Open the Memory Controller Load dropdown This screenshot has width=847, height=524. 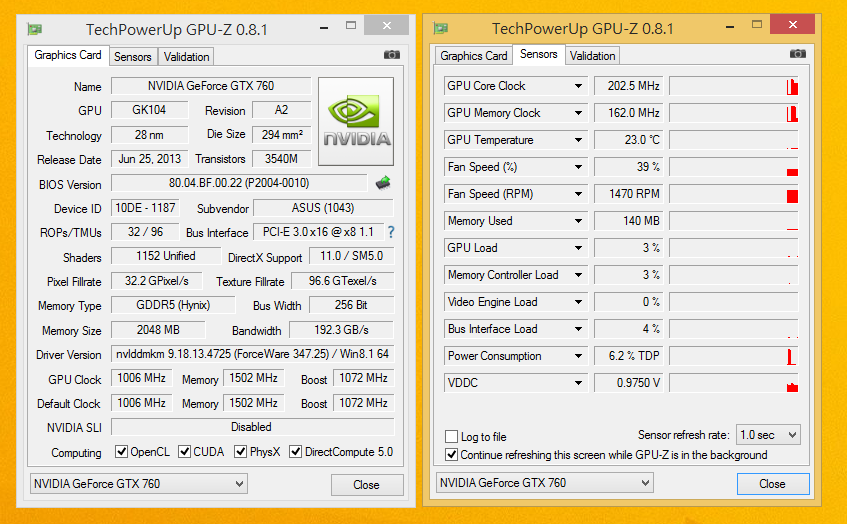pos(578,275)
